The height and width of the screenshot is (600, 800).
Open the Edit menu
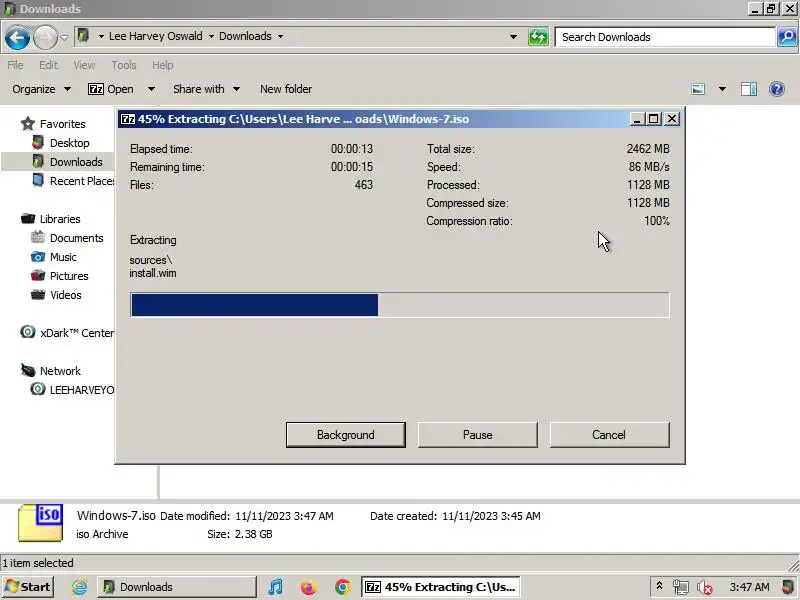(x=48, y=65)
